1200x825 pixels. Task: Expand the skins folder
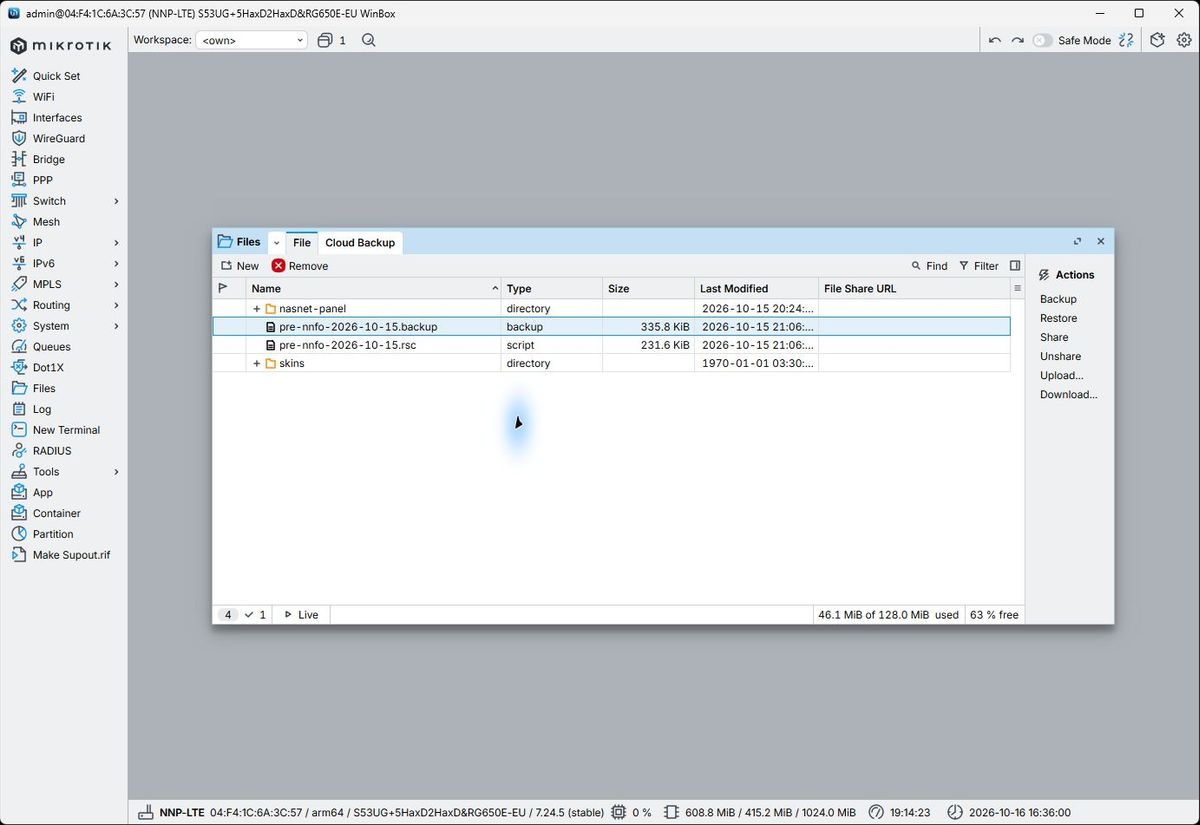tap(257, 364)
